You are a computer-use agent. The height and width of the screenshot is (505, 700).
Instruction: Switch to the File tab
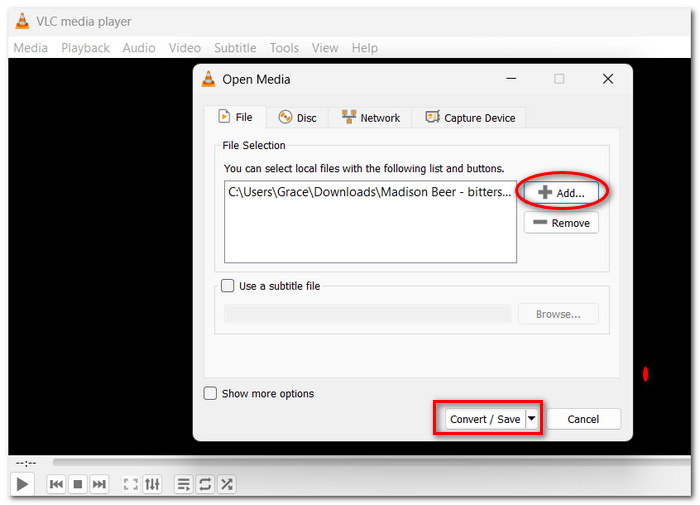(x=235, y=117)
